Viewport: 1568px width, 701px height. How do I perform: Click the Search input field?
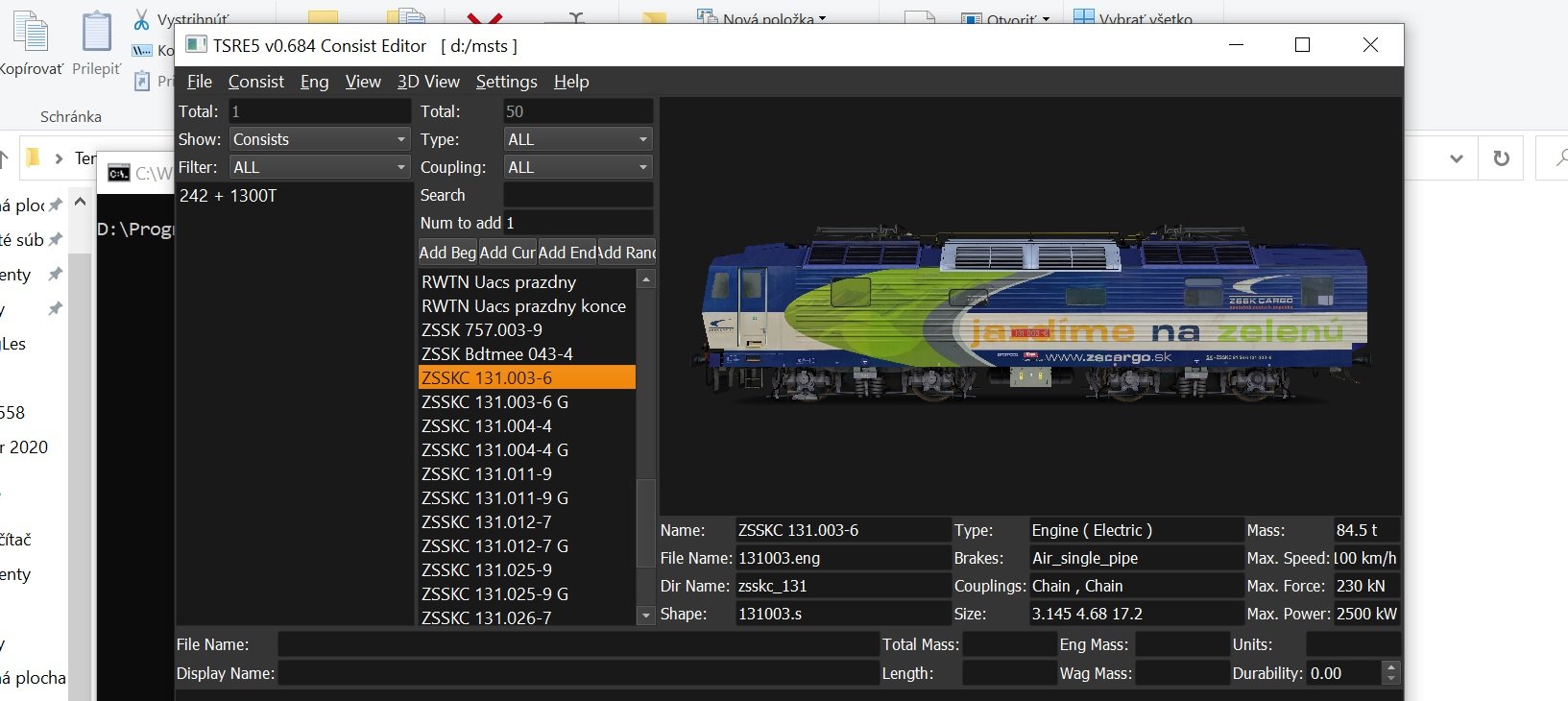click(x=577, y=195)
